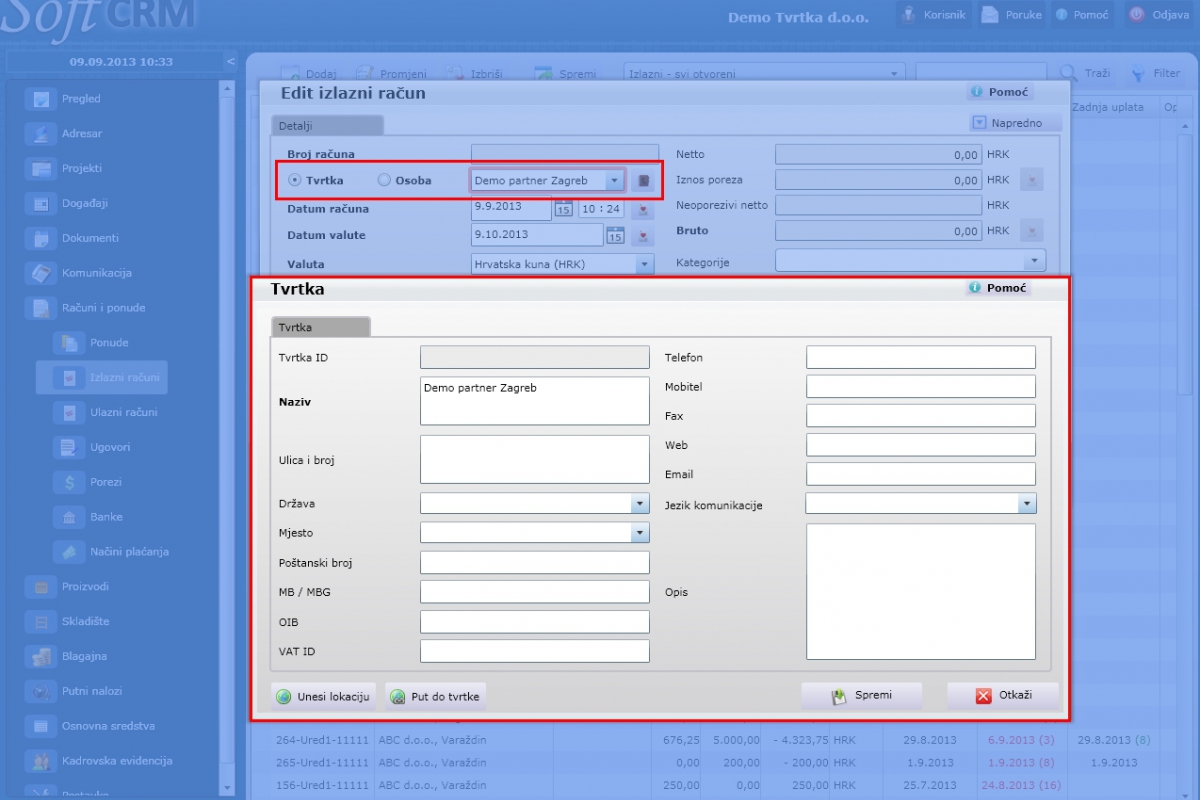
Task: Open Načini plaćanja in the sidebar
Action: click(129, 551)
